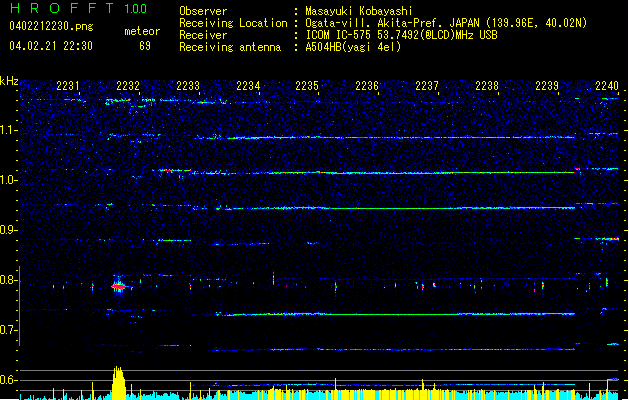This screenshot has width=629, height=400.
Task: Click the bright red meteor echo near 2232
Action: pyautogui.click(x=119, y=286)
